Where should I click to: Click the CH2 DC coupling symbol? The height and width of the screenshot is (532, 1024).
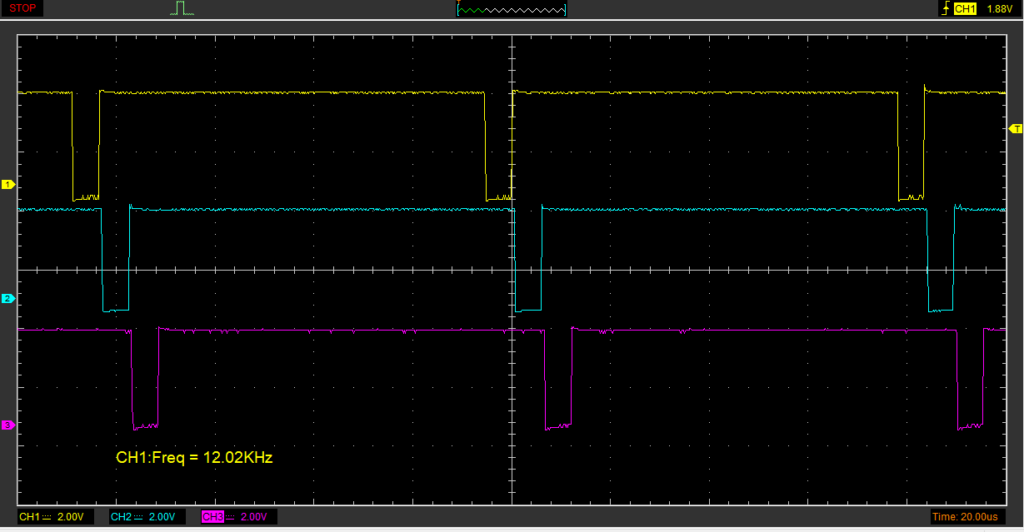(138, 517)
